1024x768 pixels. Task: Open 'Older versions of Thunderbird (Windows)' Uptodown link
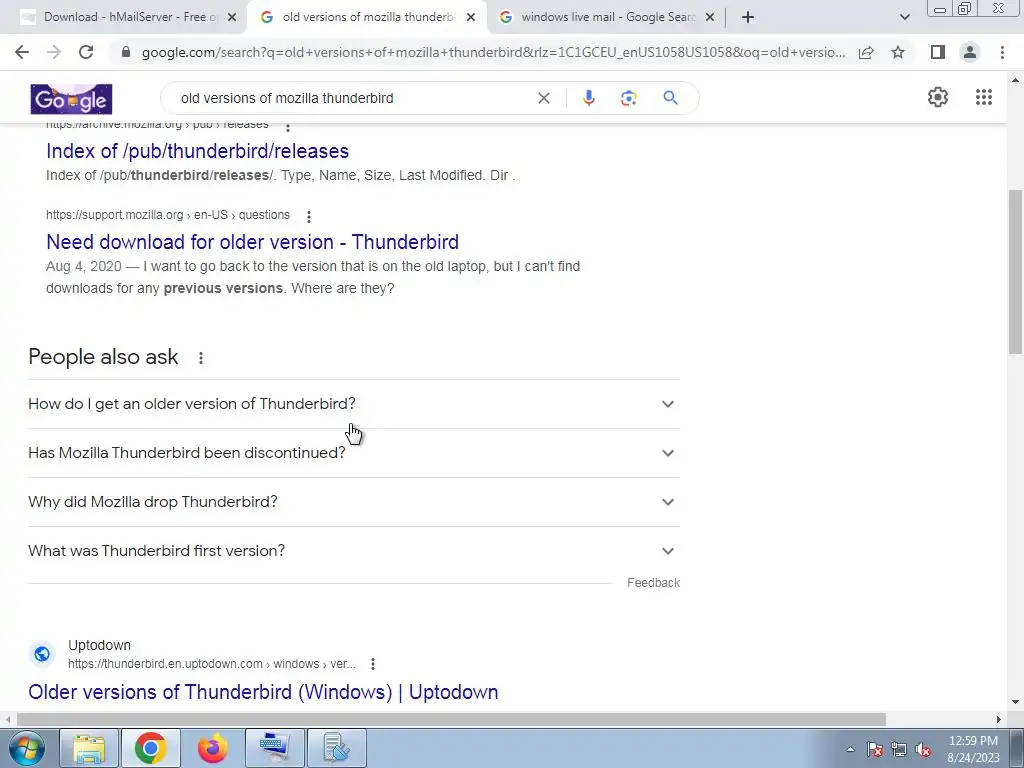coord(263,692)
